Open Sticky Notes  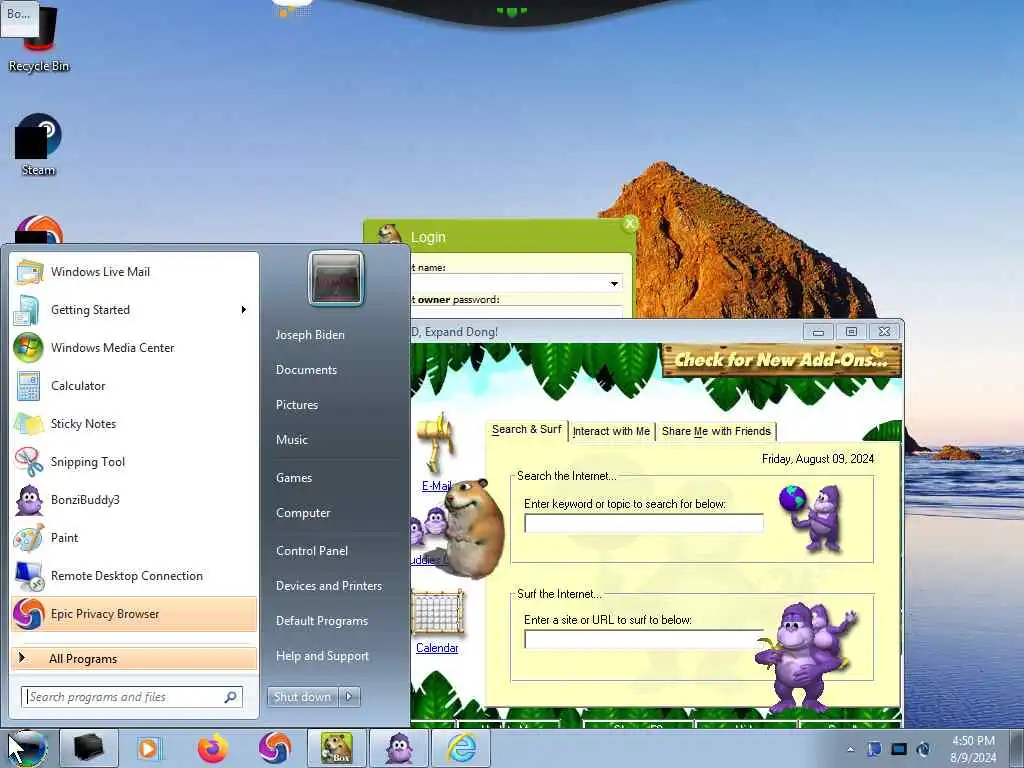[x=134, y=423]
